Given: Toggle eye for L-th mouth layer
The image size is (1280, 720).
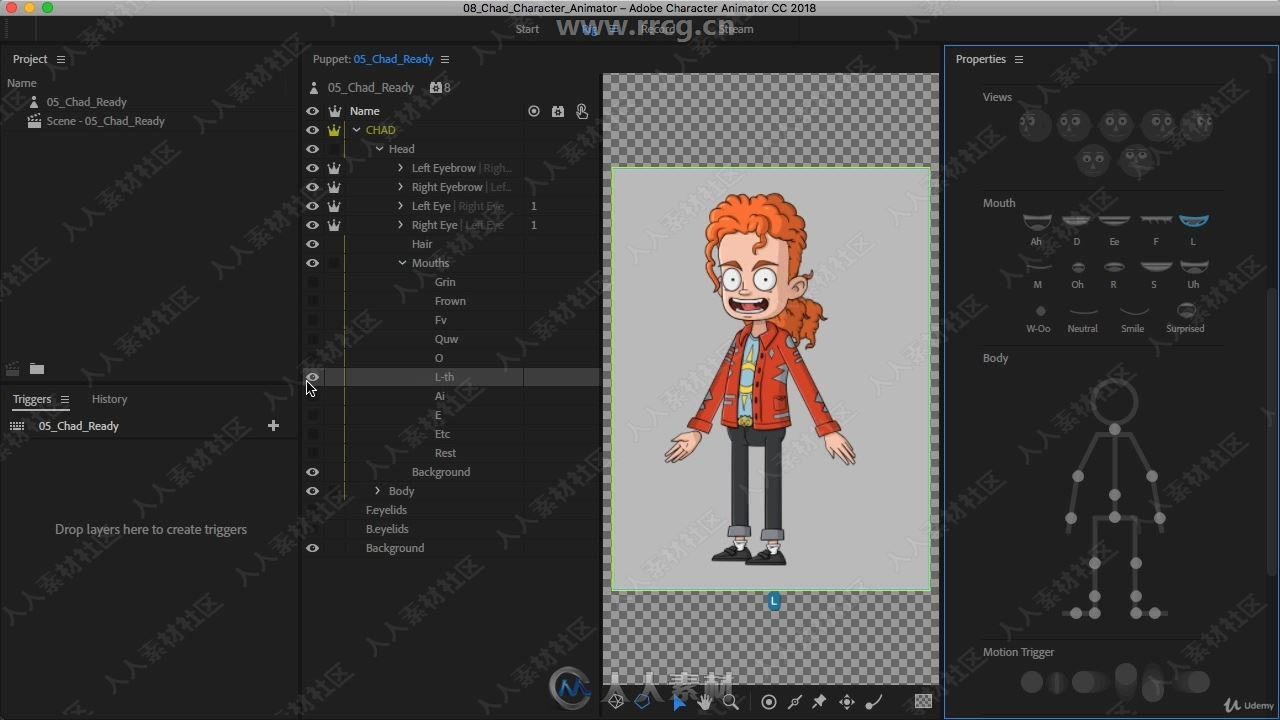Looking at the screenshot, I should (313, 377).
